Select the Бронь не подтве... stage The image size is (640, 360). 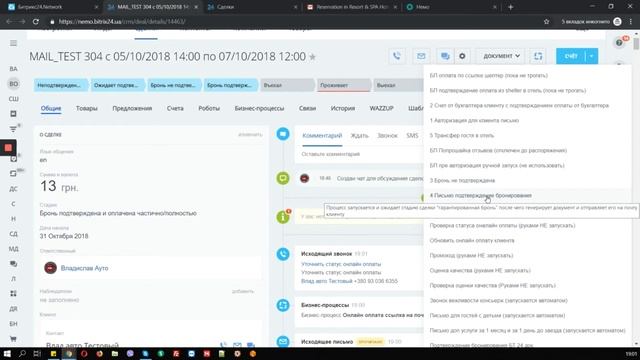pos(173,85)
